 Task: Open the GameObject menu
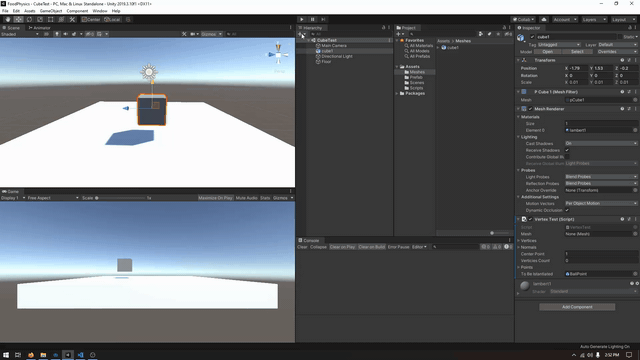click(x=51, y=11)
